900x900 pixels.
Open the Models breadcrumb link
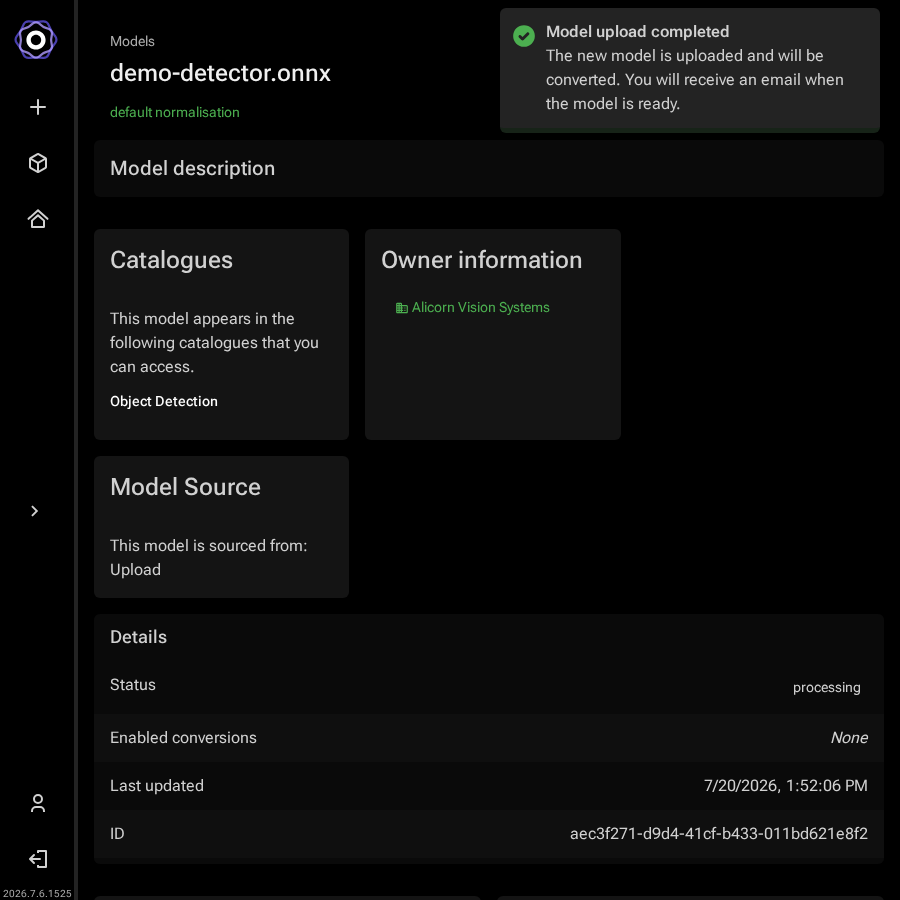click(x=132, y=41)
